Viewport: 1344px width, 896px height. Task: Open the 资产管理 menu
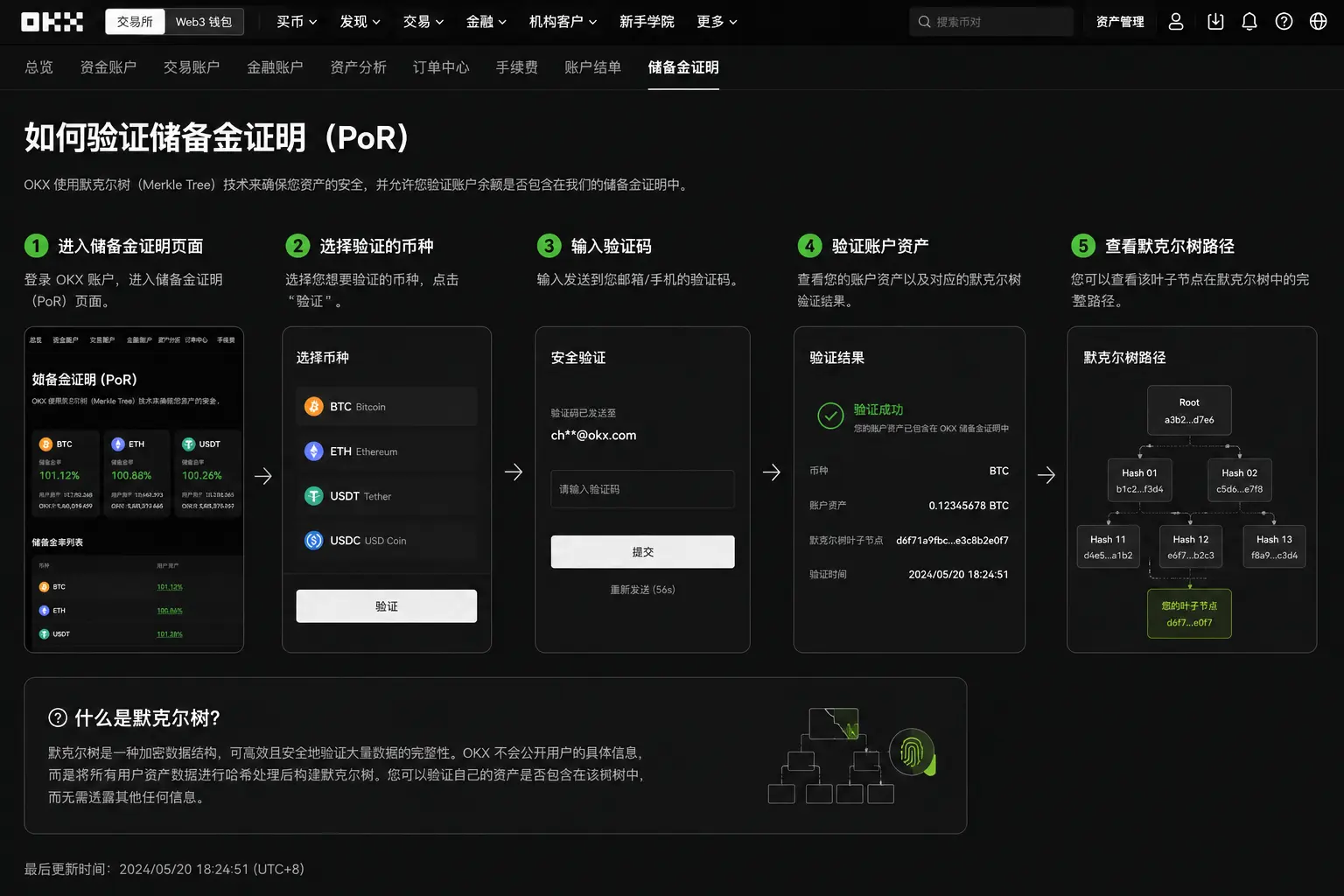[x=1120, y=22]
